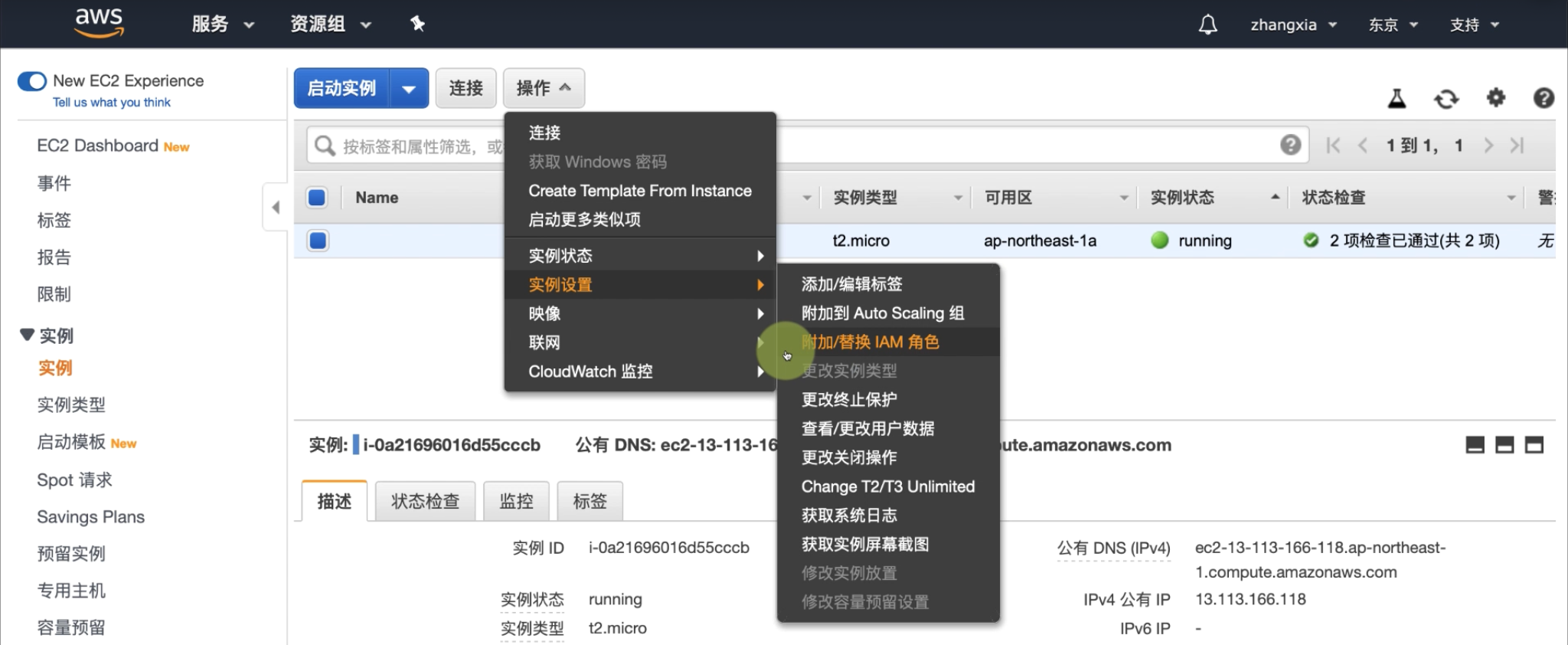
Task: Open the 服务 dropdown menu
Action: pos(222,25)
